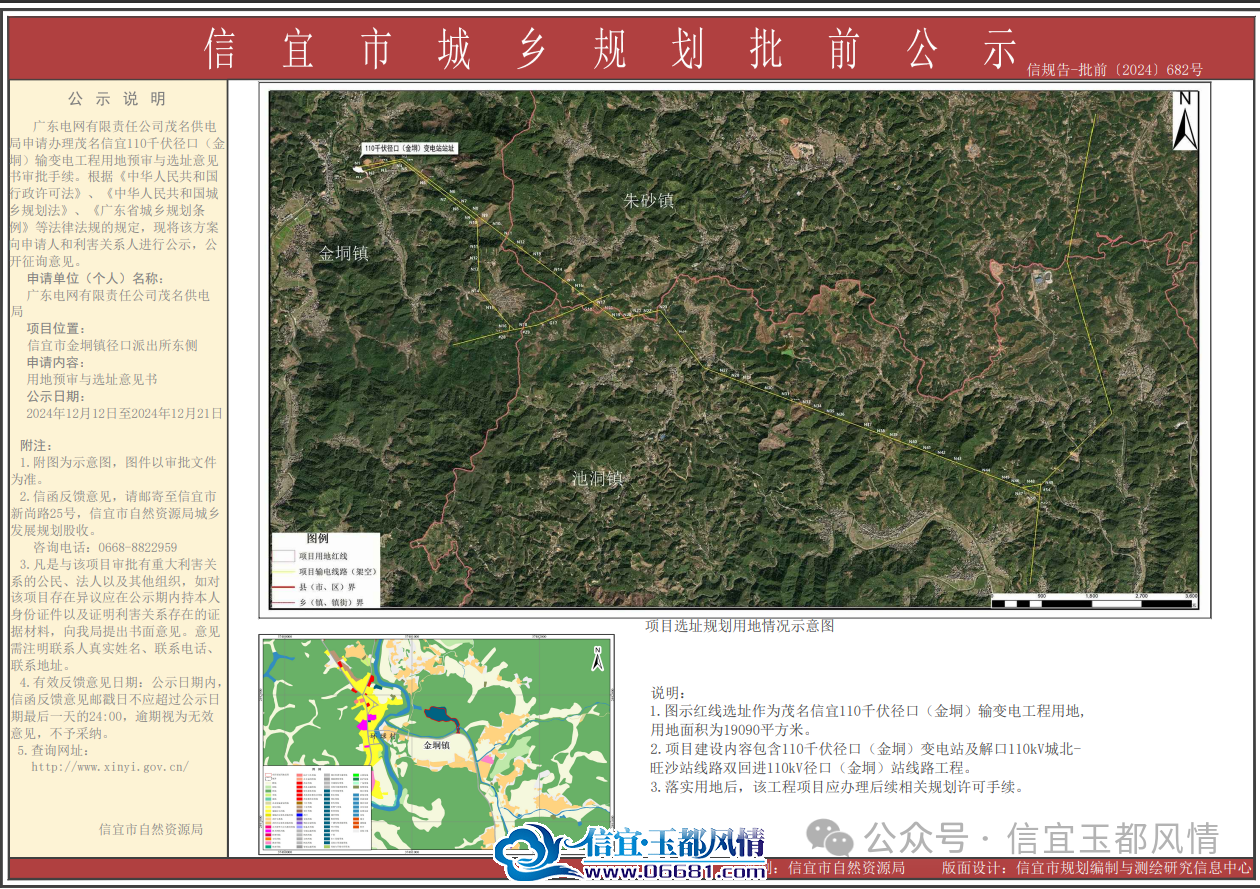Select the date range 2024年12月12日至2024年12月21日
Viewport: 1260px width, 889px height.
coord(125,413)
